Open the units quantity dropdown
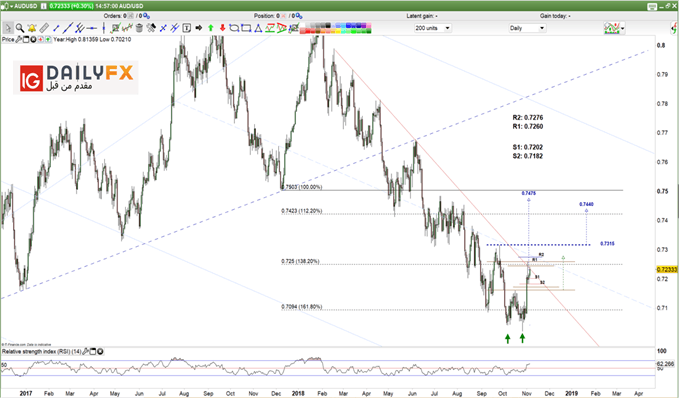 pos(433,28)
